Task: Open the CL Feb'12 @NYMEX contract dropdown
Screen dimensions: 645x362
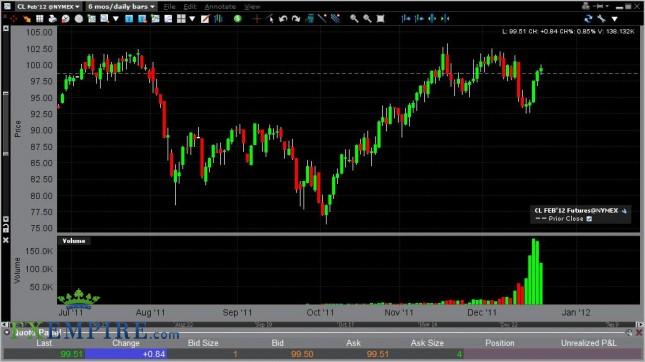Action: click(48, 7)
